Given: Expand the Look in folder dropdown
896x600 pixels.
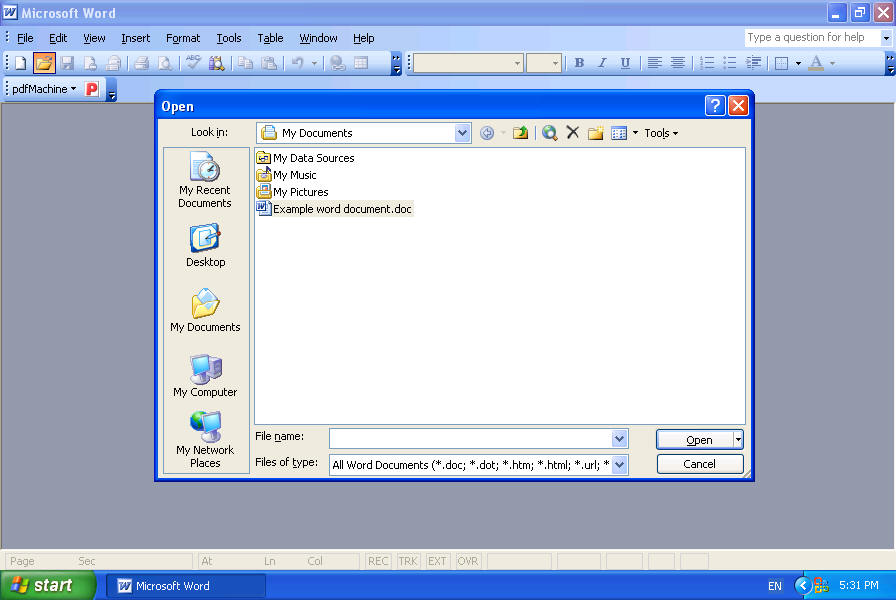Looking at the screenshot, I should pyautogui.click(x=462, y=133).
